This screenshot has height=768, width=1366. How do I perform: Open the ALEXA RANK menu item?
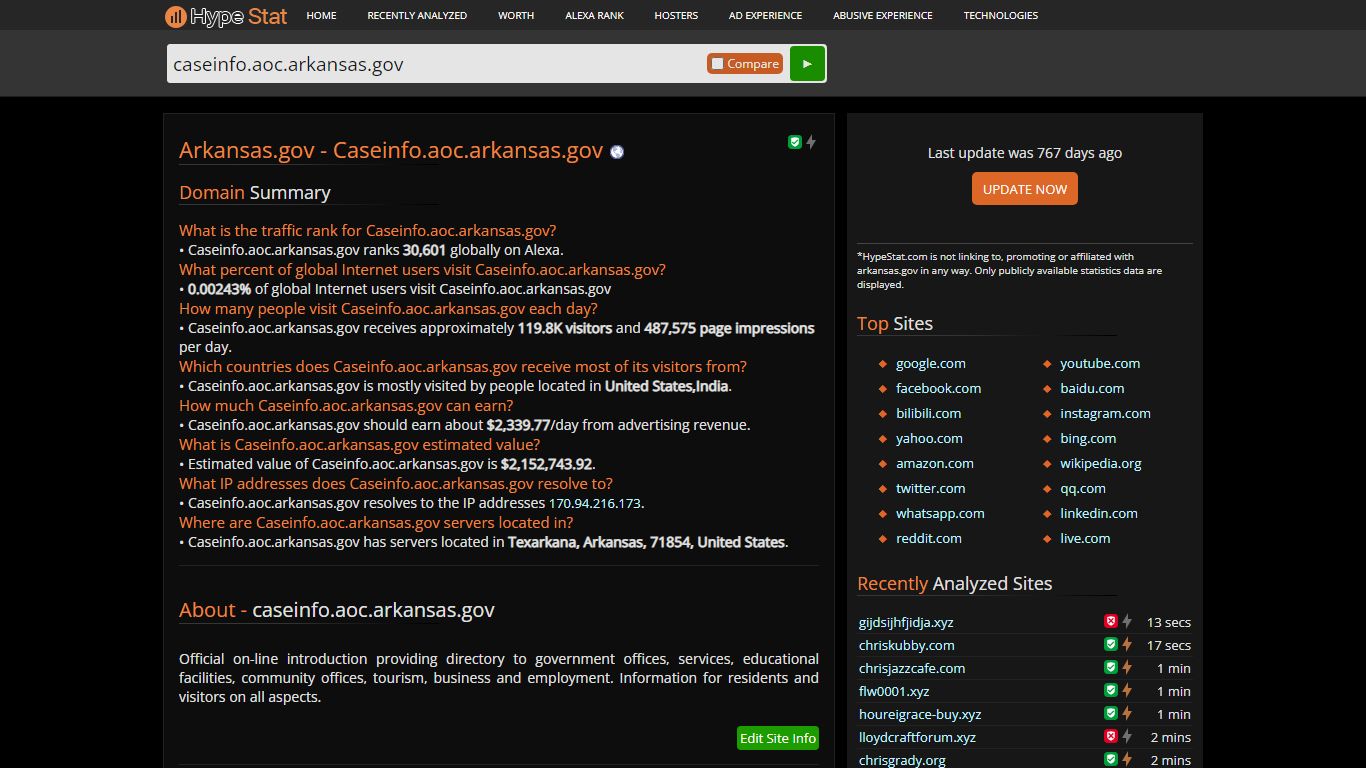[x=594, y=15]
